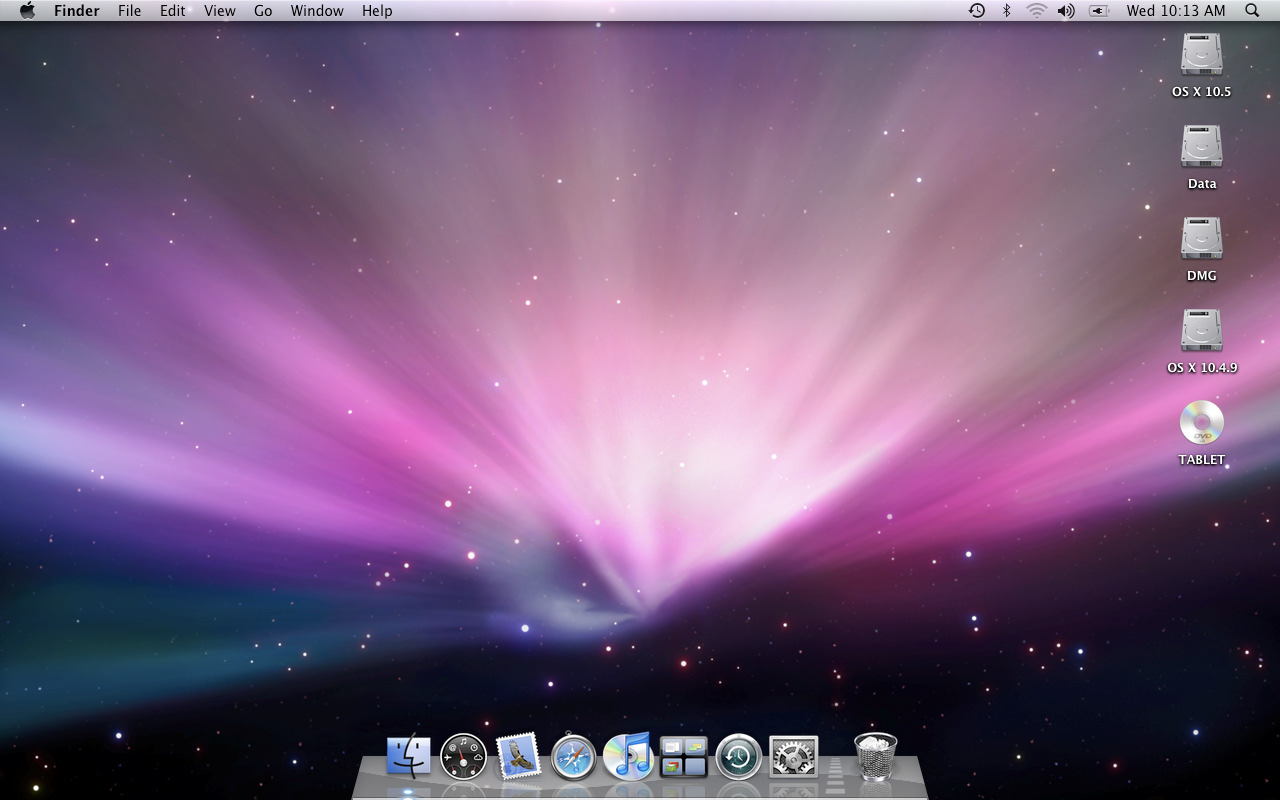
Task: Open the Finder menu in menu bar
Action: click(x=76, y=10)
